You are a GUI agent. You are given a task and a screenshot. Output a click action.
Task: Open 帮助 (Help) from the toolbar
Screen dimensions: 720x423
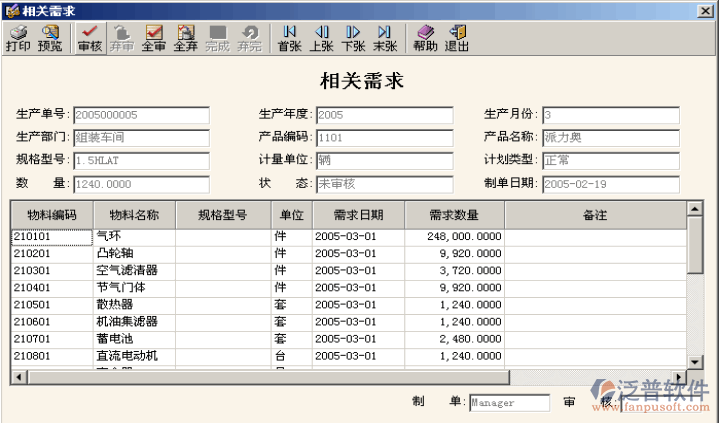(x=425, y=38)
